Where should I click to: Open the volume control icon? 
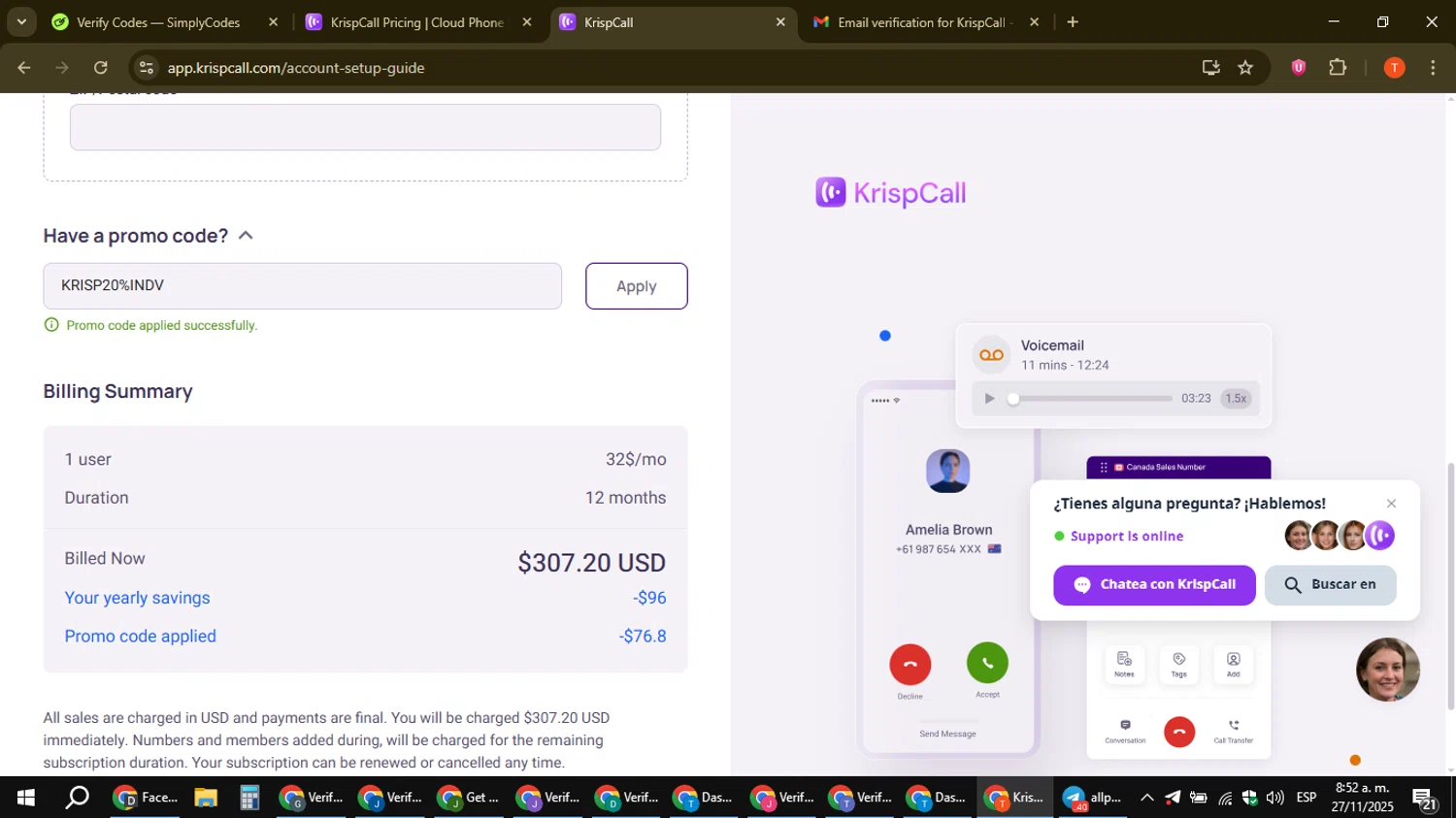coord(1274,798)
